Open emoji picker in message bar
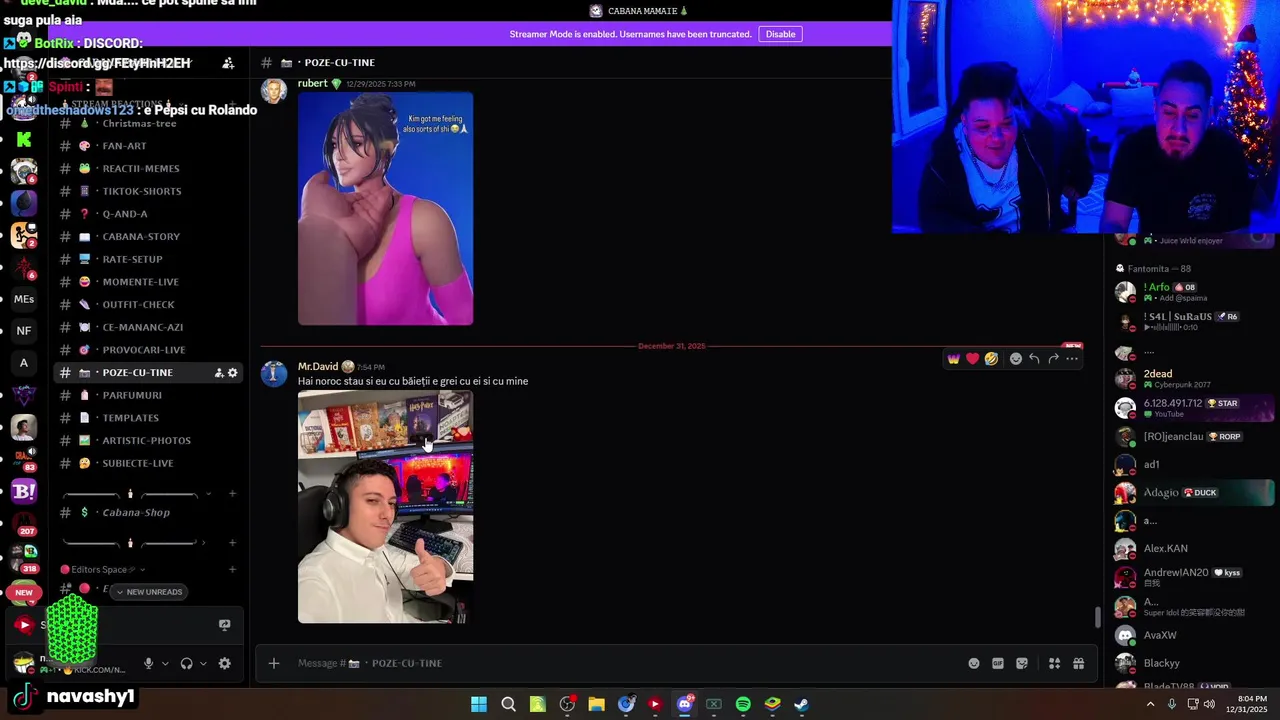Screen dimensions: 1280x720 pos(974,663)
